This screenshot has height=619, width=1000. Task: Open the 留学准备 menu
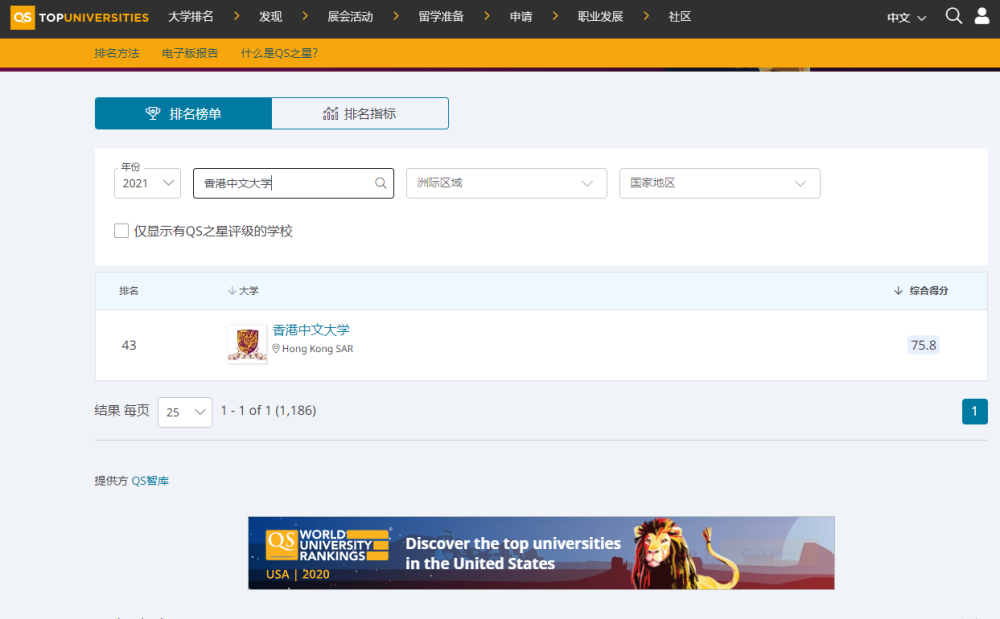tap(441, 17)
